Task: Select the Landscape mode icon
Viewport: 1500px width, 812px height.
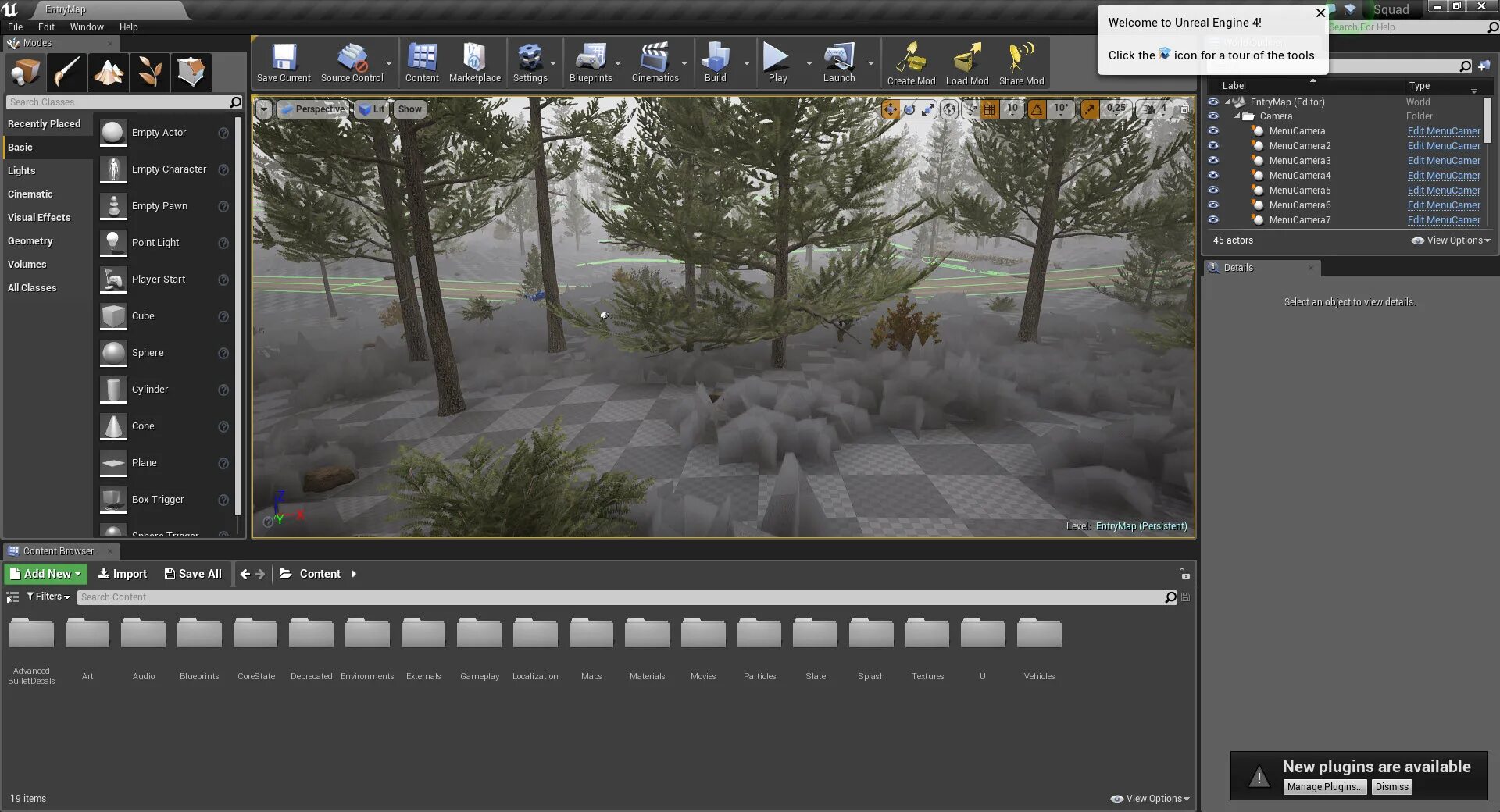Action: (x=109, y=72)
